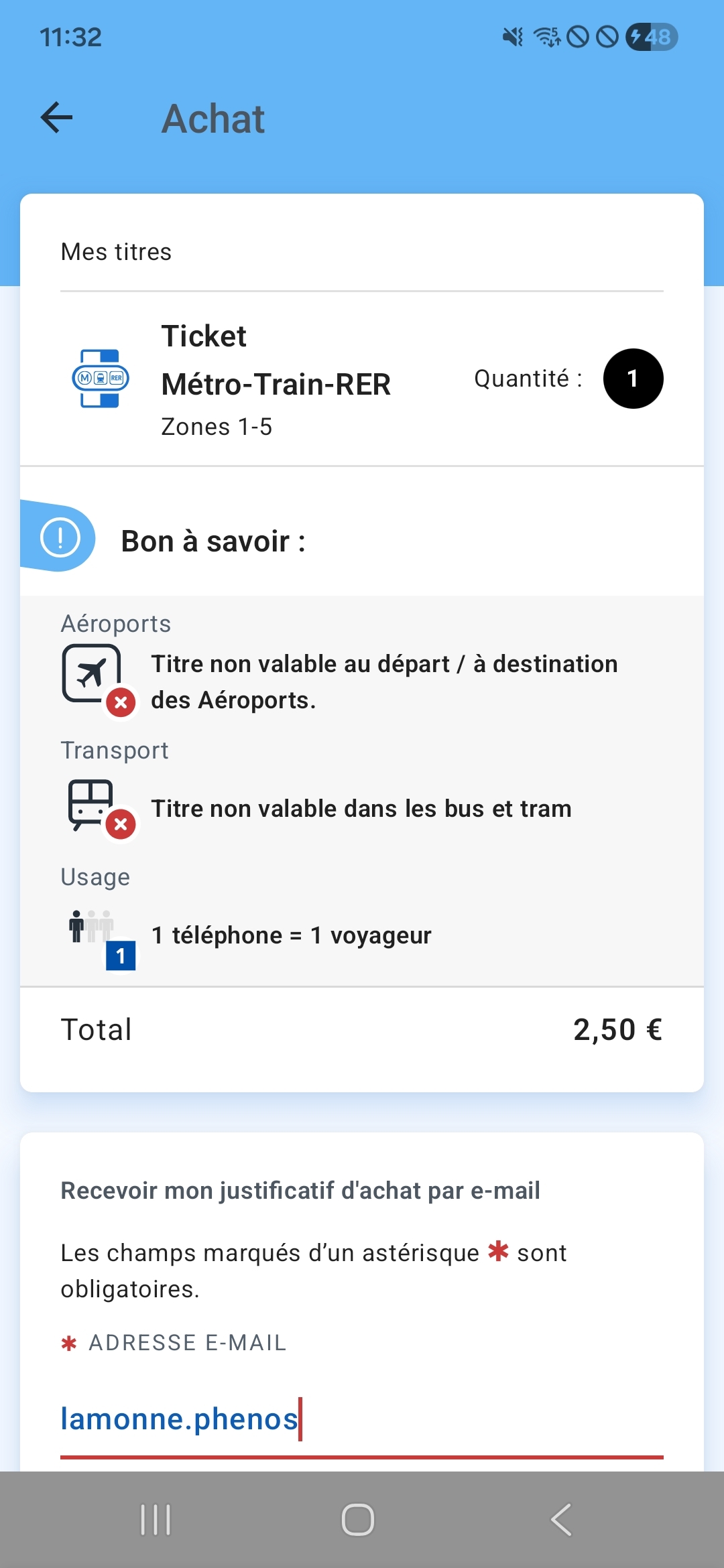Focus the Adresse e-mail input field
The height and width of the screenshot is (1568, 724).
362,1419
